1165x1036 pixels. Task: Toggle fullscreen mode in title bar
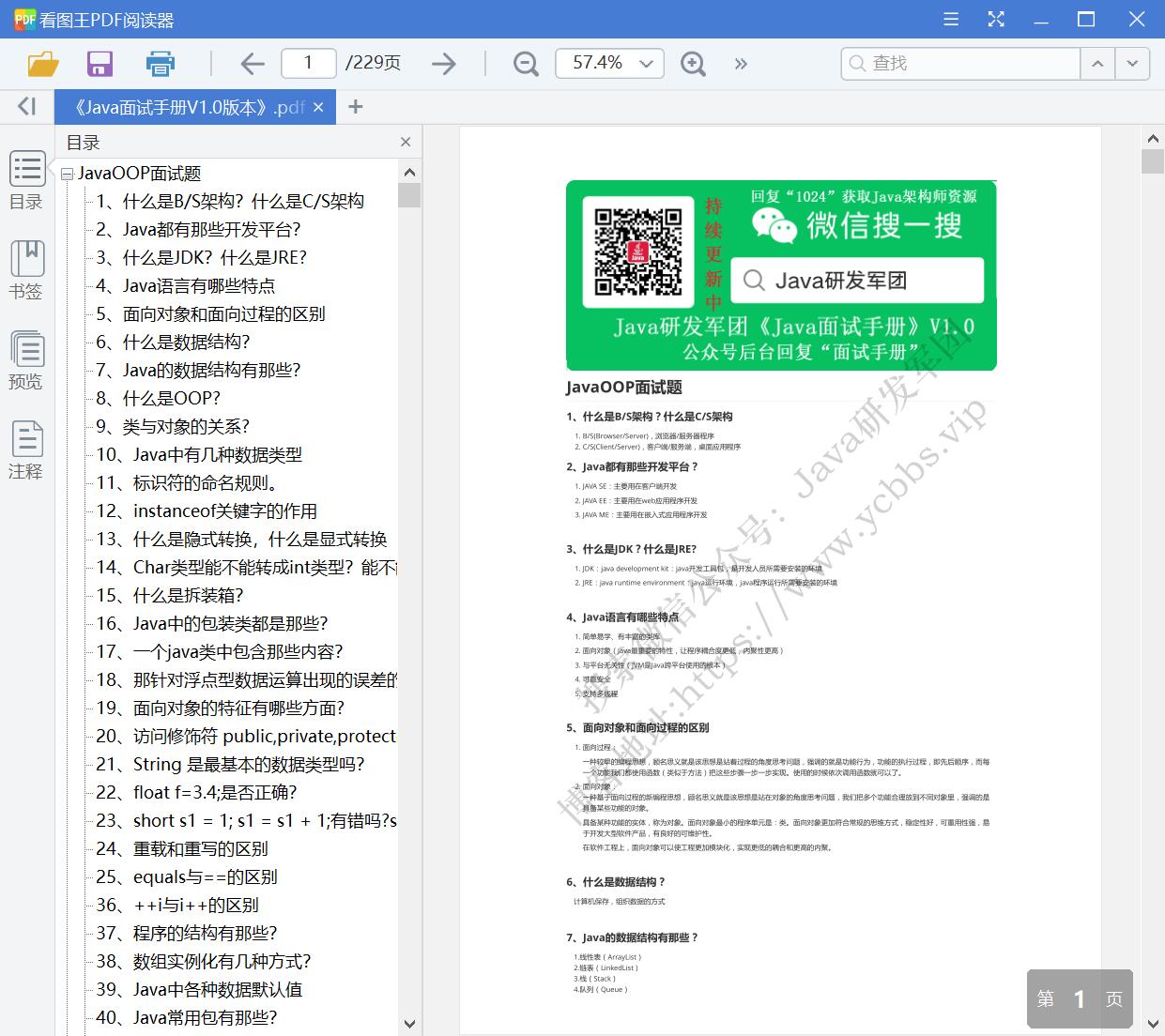click(996, 19)
